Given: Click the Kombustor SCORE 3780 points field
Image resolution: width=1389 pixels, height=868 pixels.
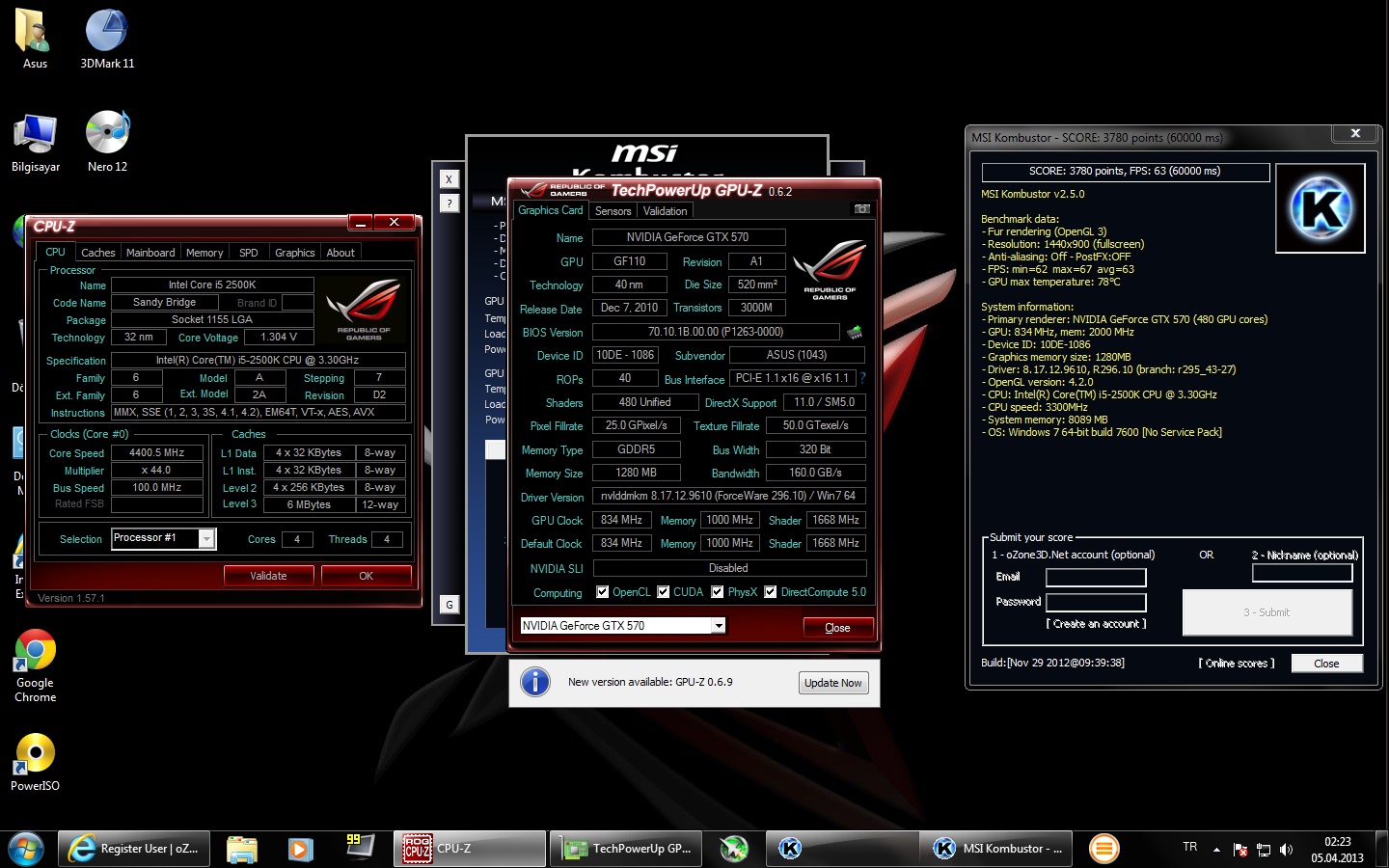Looking at the screenshot, I should (1125, 172).
